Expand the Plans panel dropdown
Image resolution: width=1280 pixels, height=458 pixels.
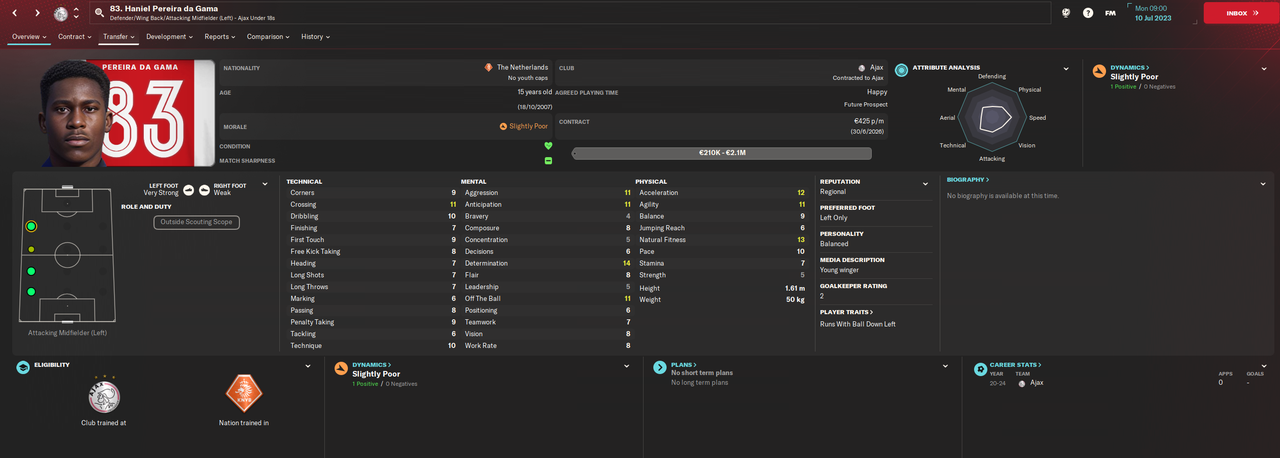pos(945,366)
